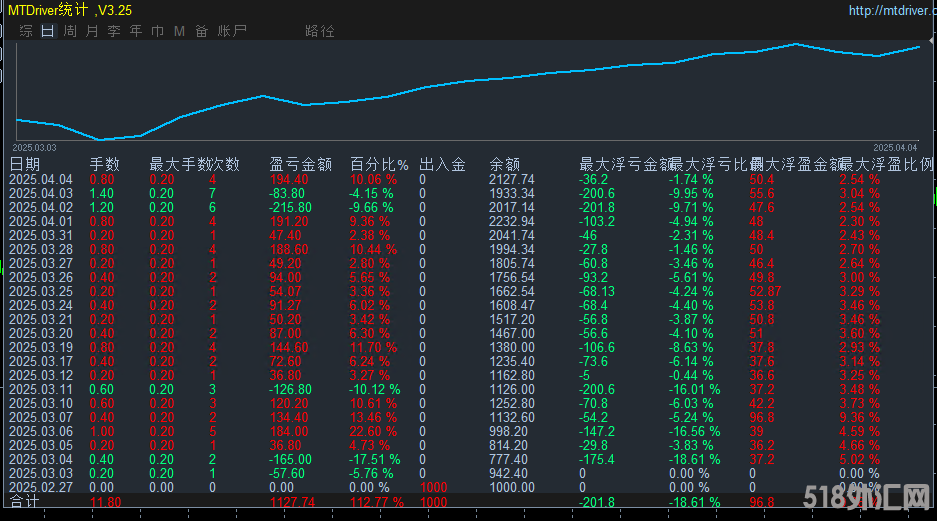Click the -215.80 loss value
The image size is (937, 521).
[290, 207]
